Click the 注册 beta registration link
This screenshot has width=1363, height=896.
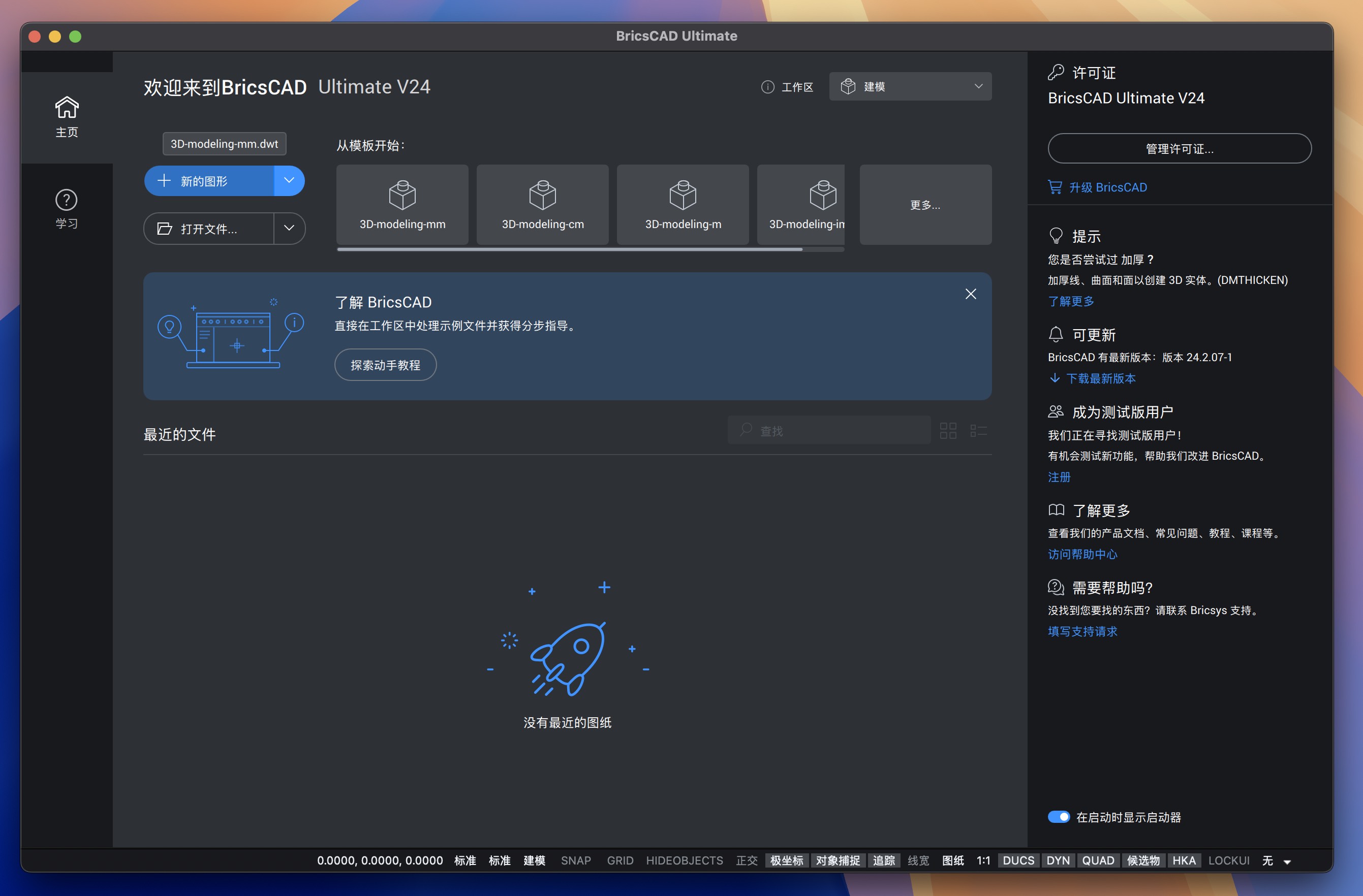1059,476
